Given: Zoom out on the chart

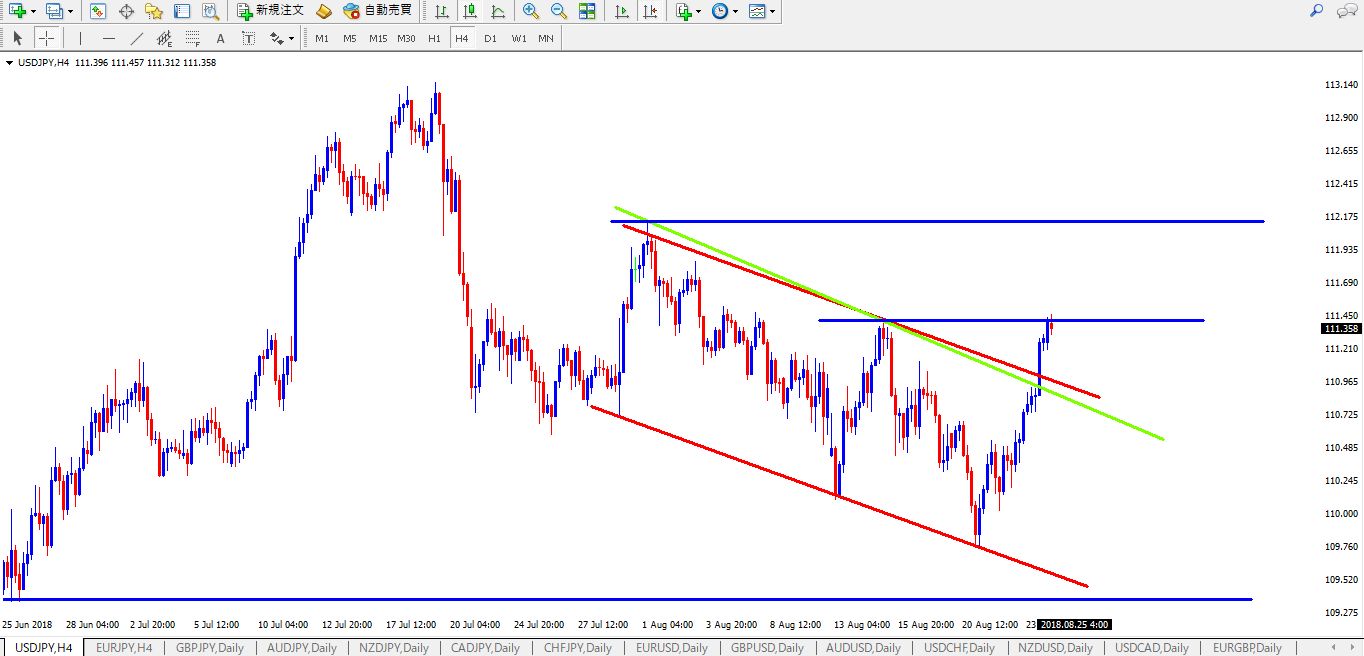Looking at the screenshot, I should coord(559,11).
